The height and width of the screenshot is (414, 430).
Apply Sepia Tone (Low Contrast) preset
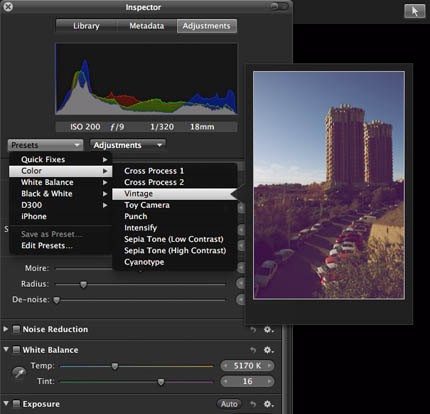[x=175, y=239]
